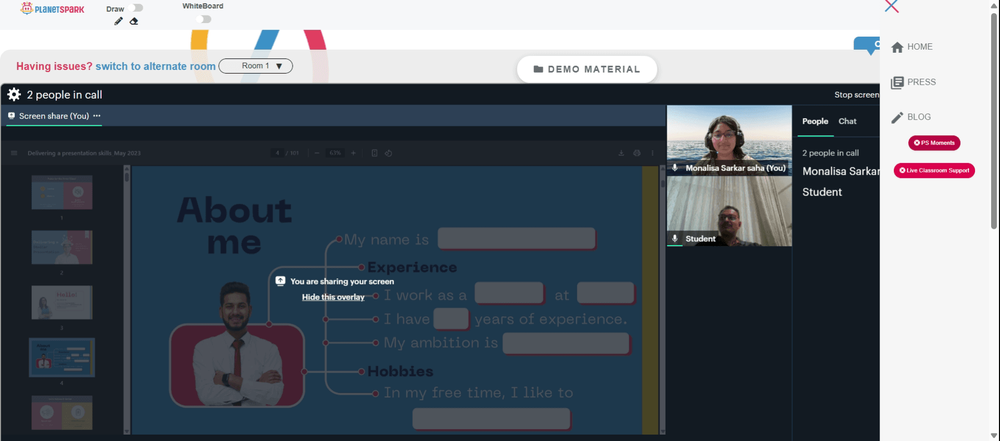Click Live Classroom Support button
1000x441 pixels.
coord(934,170)
